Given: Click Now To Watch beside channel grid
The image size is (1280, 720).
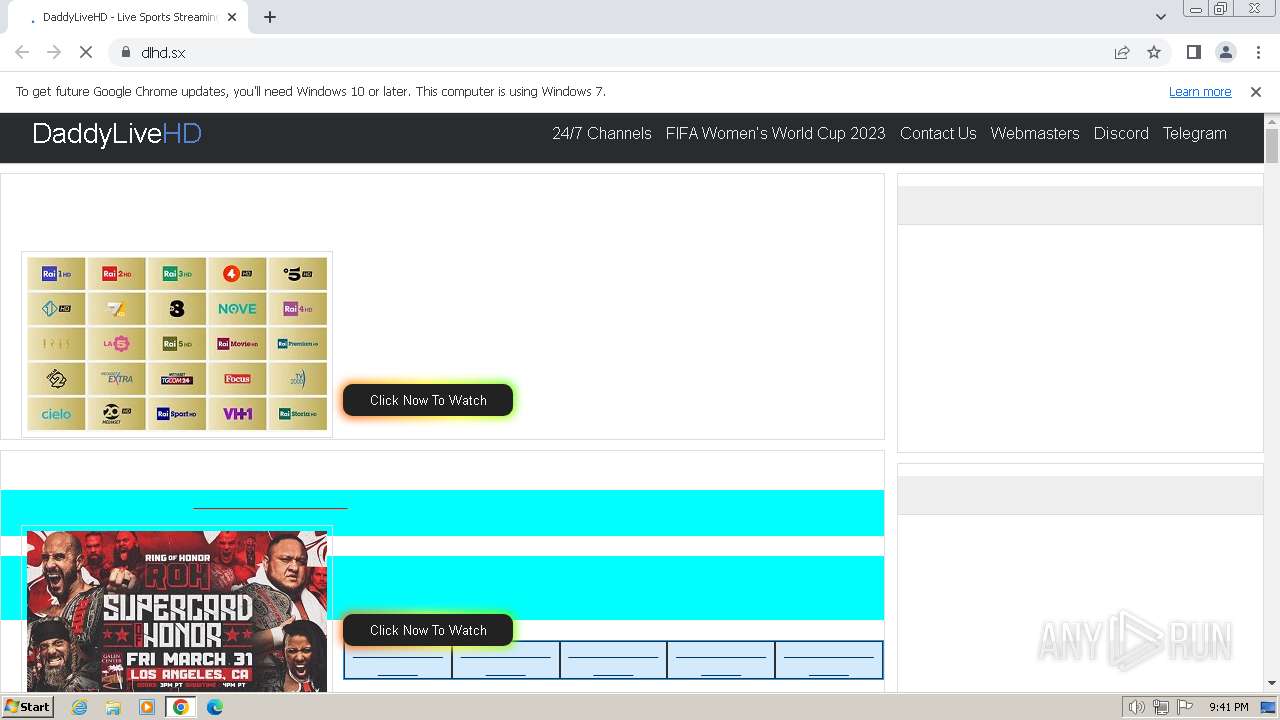Looking at the screenshot, I should 428,400.
